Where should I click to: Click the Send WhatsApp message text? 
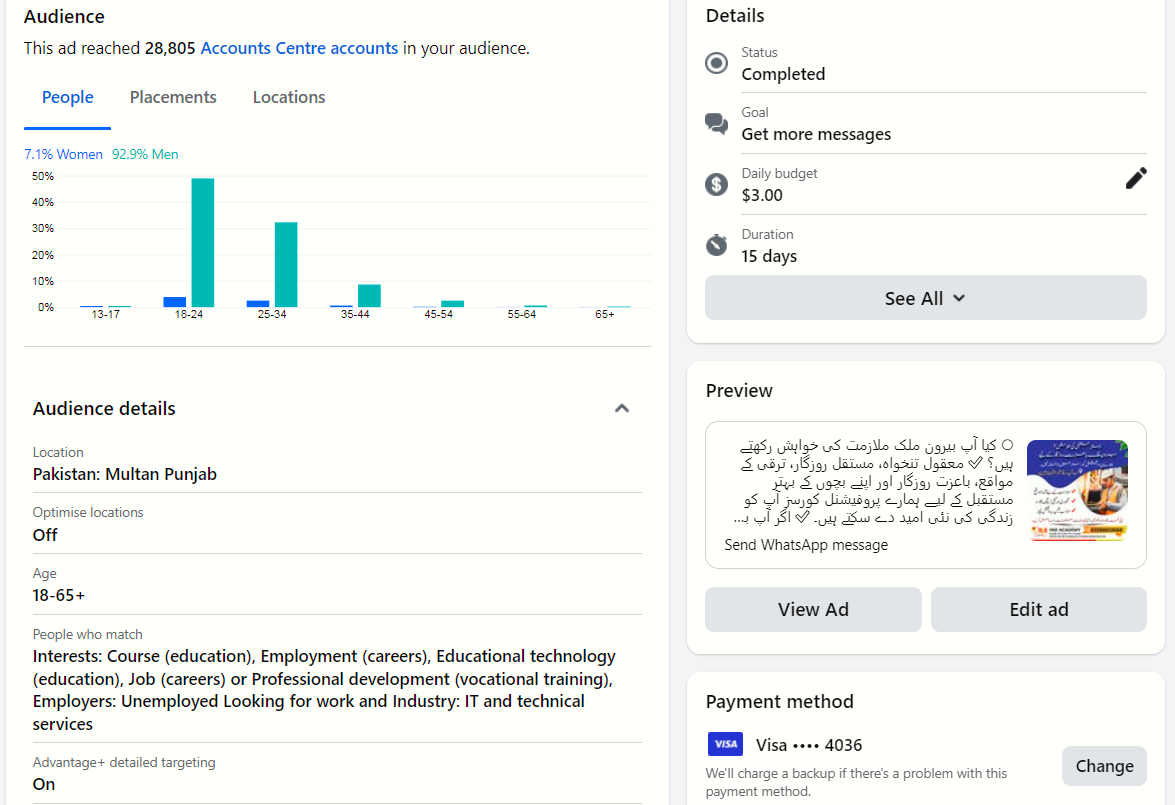[x=806, y=545]
